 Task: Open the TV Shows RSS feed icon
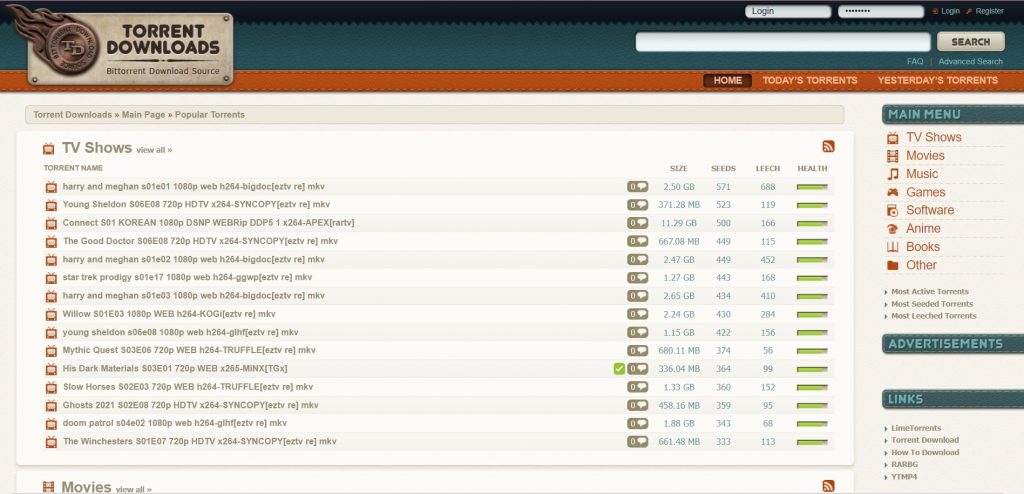(x=828, y=146)
